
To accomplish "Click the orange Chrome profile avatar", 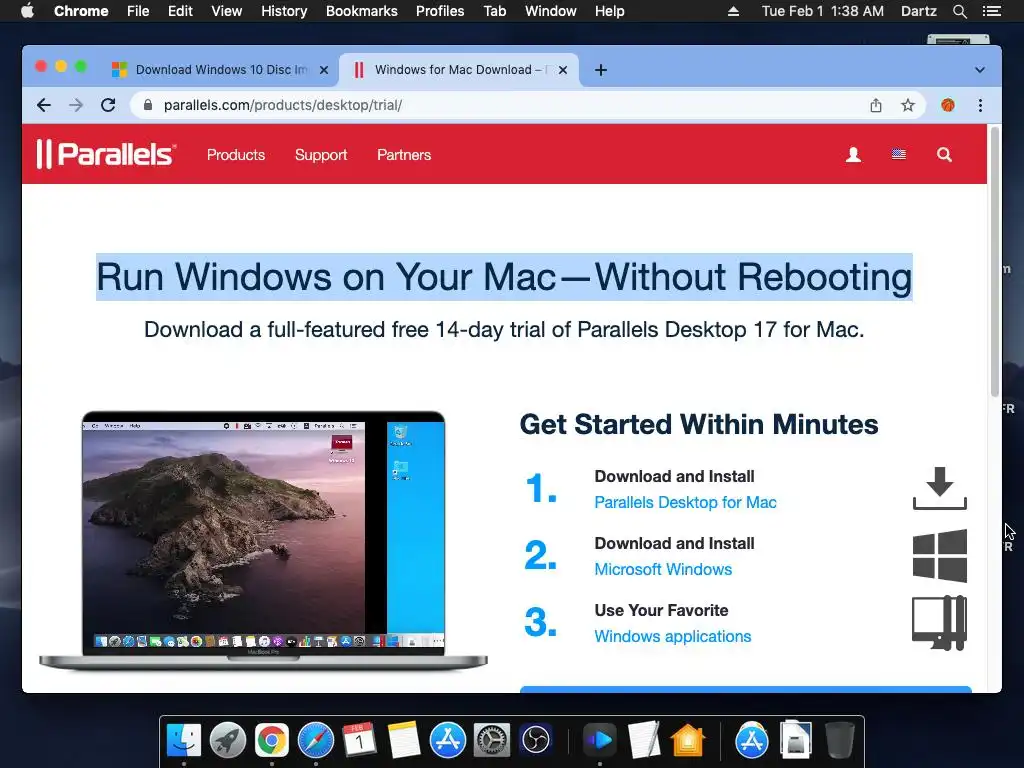I will tap(948, 105).
